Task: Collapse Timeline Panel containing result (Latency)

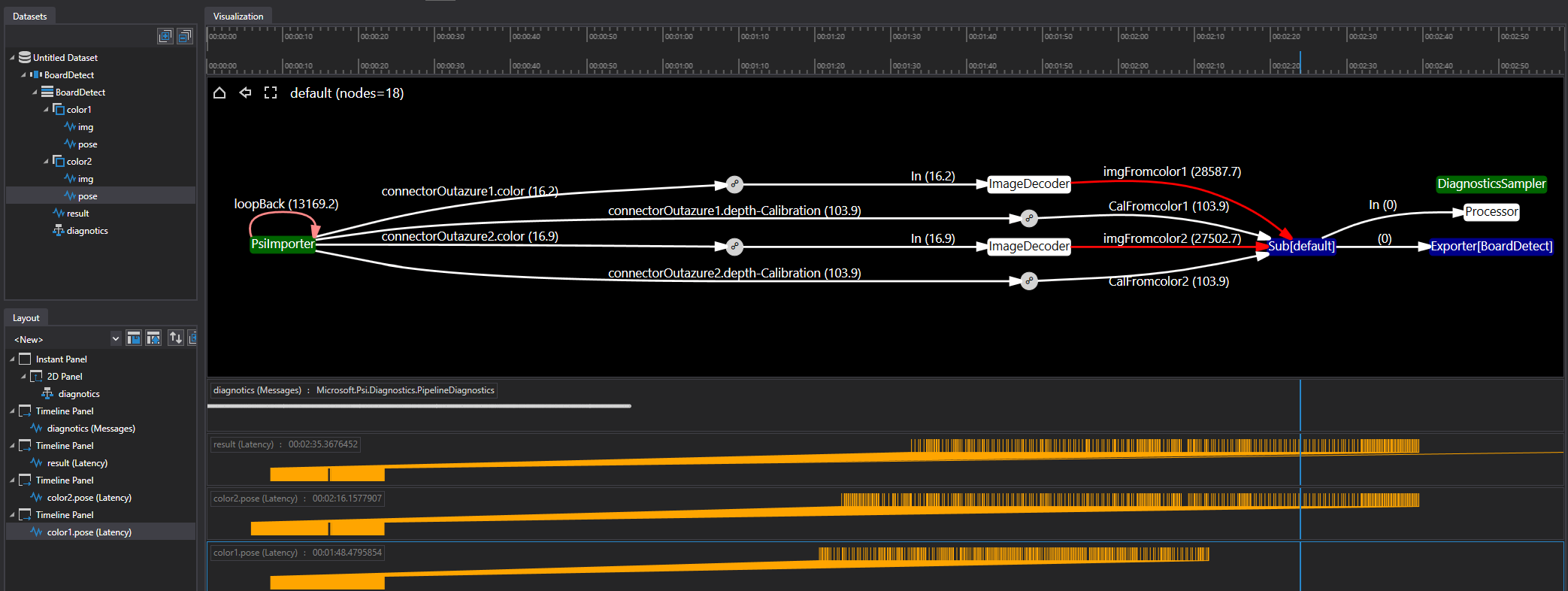Action: (x=12, y=445)
